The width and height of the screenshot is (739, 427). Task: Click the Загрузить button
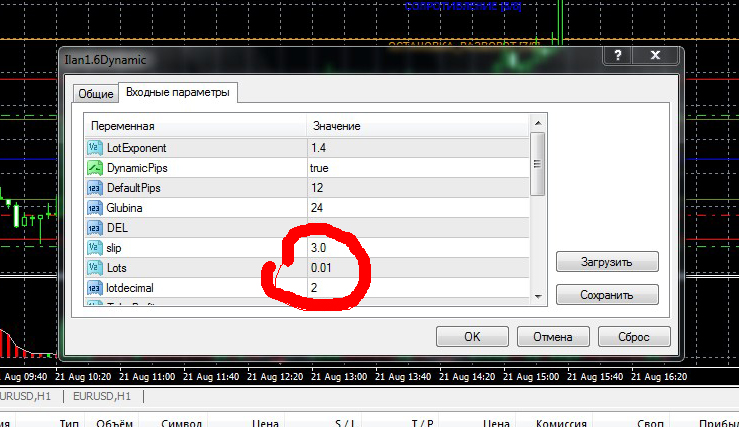607,262
